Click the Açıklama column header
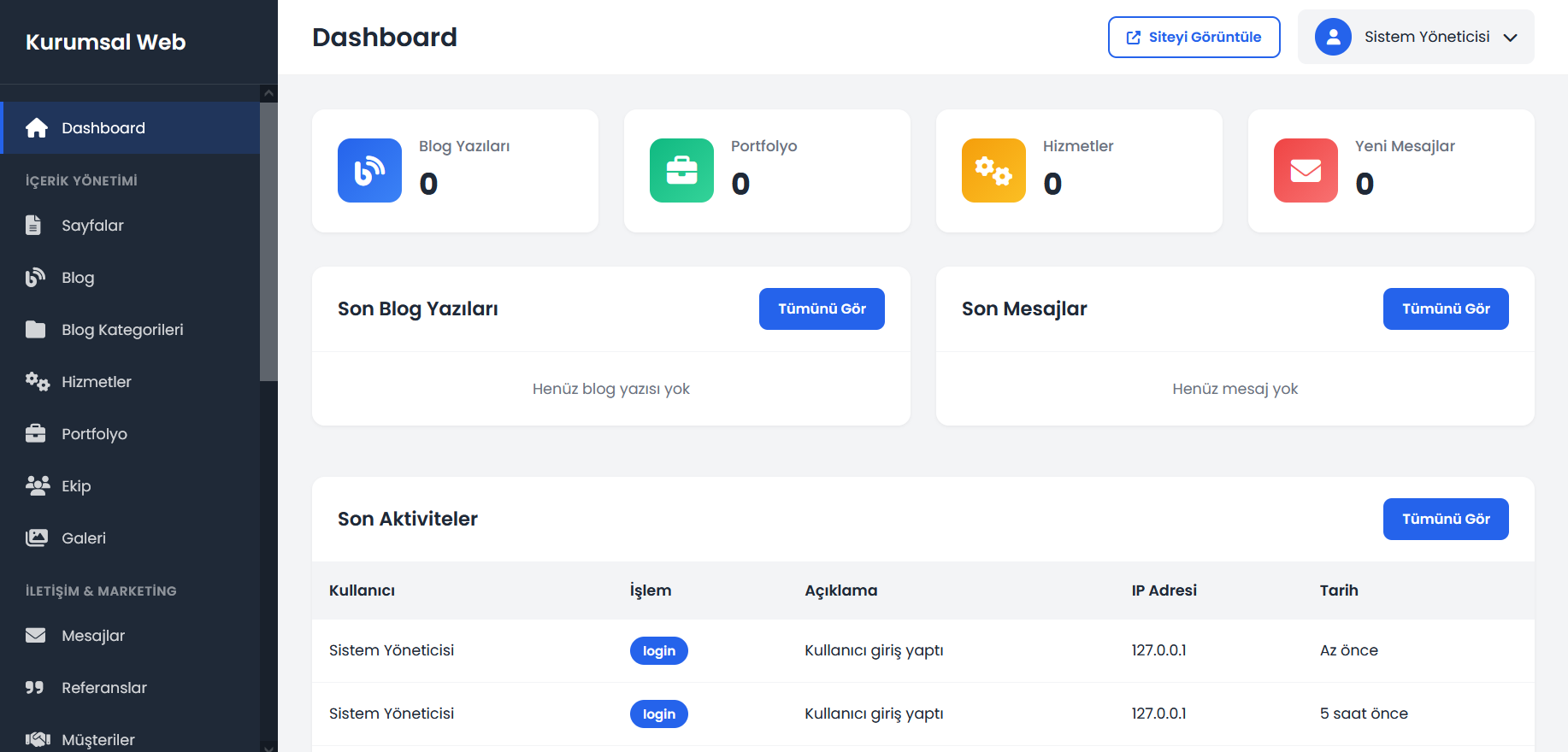The width and height of the screenshot is (1568, 752). coord(841,590)
